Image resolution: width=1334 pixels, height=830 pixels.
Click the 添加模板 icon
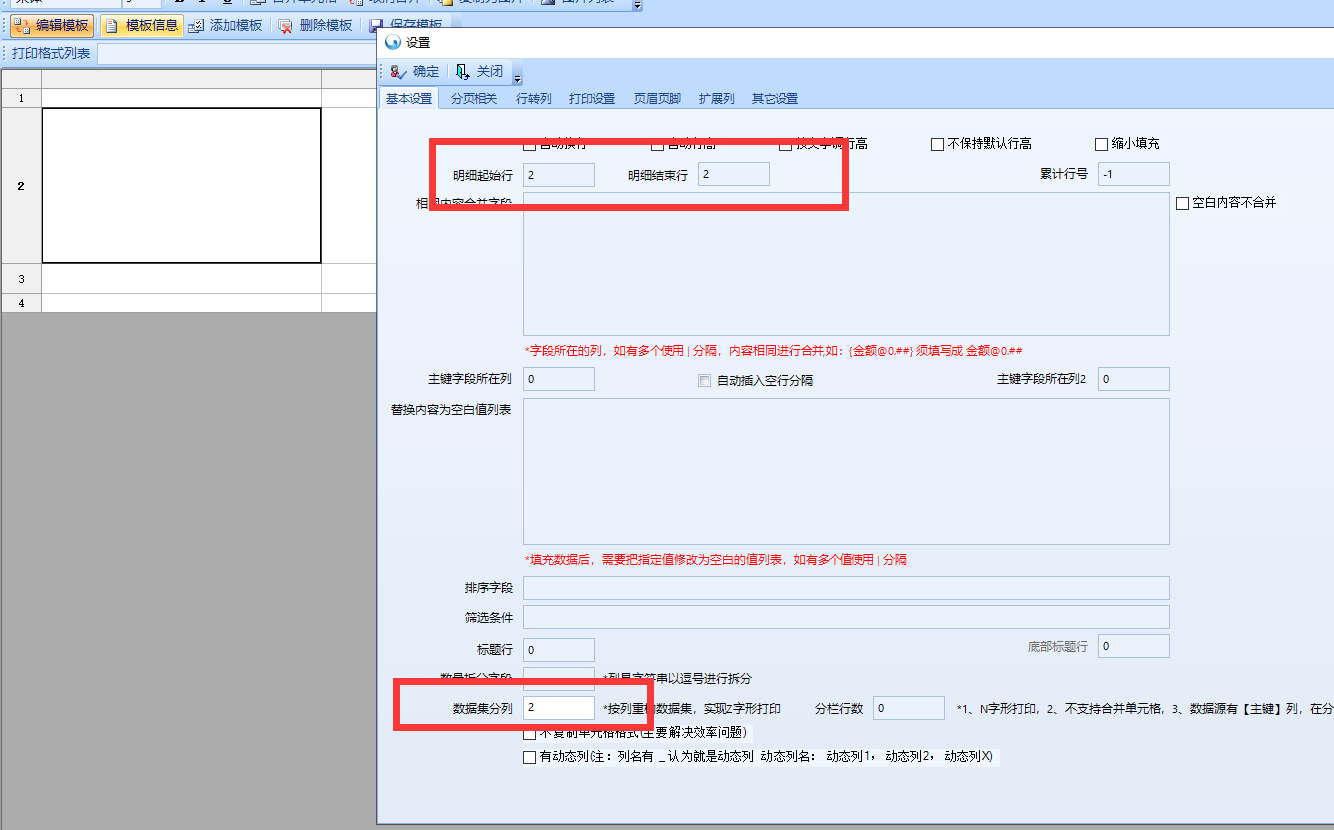coord(196,26)
